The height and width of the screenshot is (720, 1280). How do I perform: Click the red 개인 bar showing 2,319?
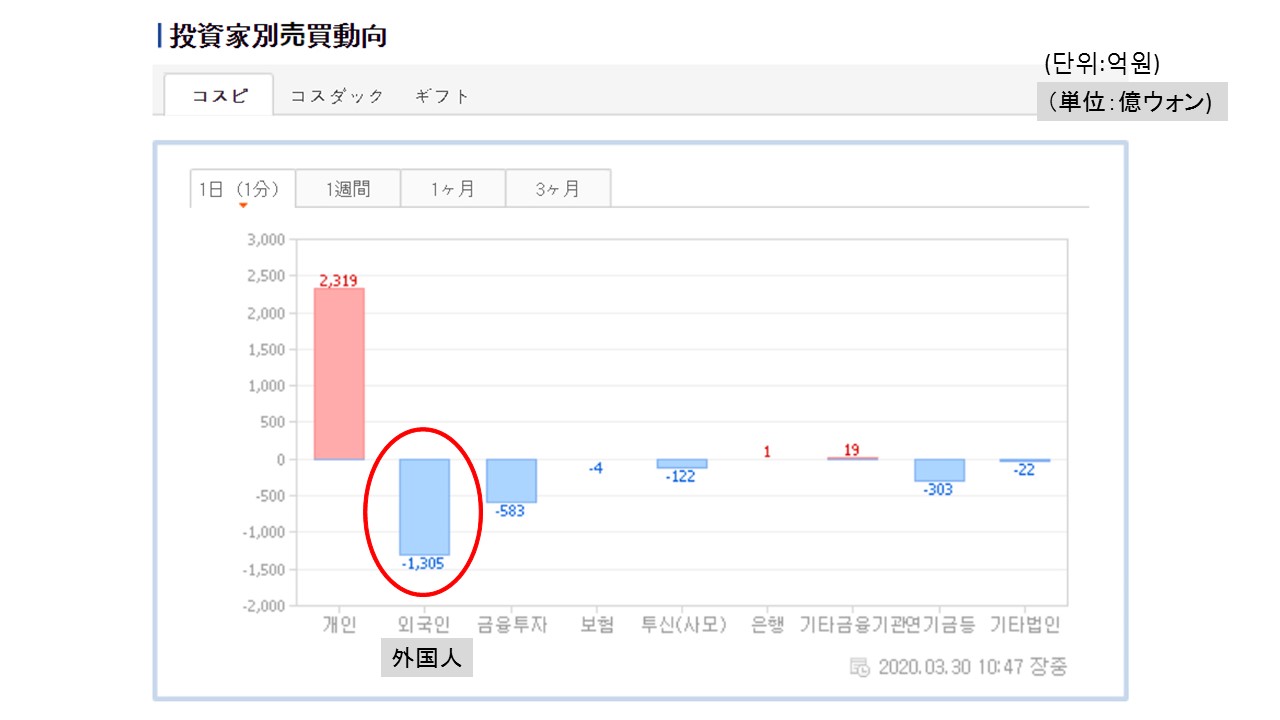pyautogui.click(x=339, y=373)
